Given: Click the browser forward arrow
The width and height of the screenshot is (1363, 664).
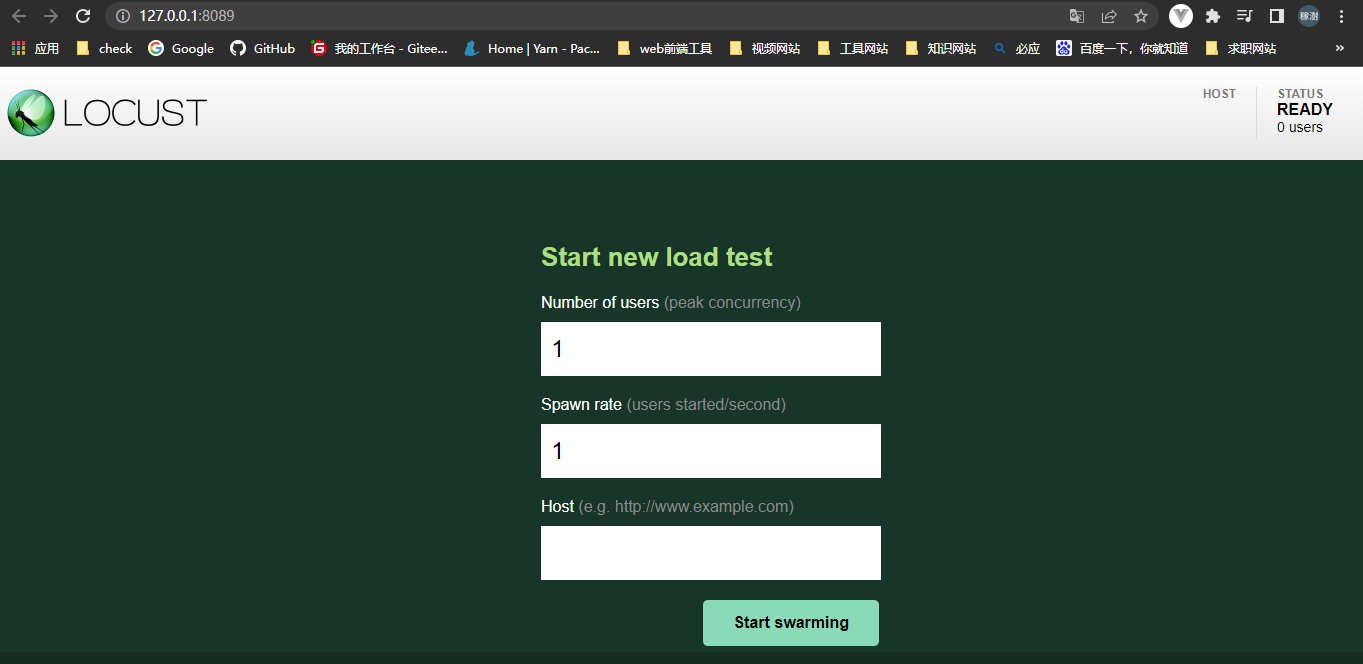Looking at the screenshot, I should pos(51,16).
